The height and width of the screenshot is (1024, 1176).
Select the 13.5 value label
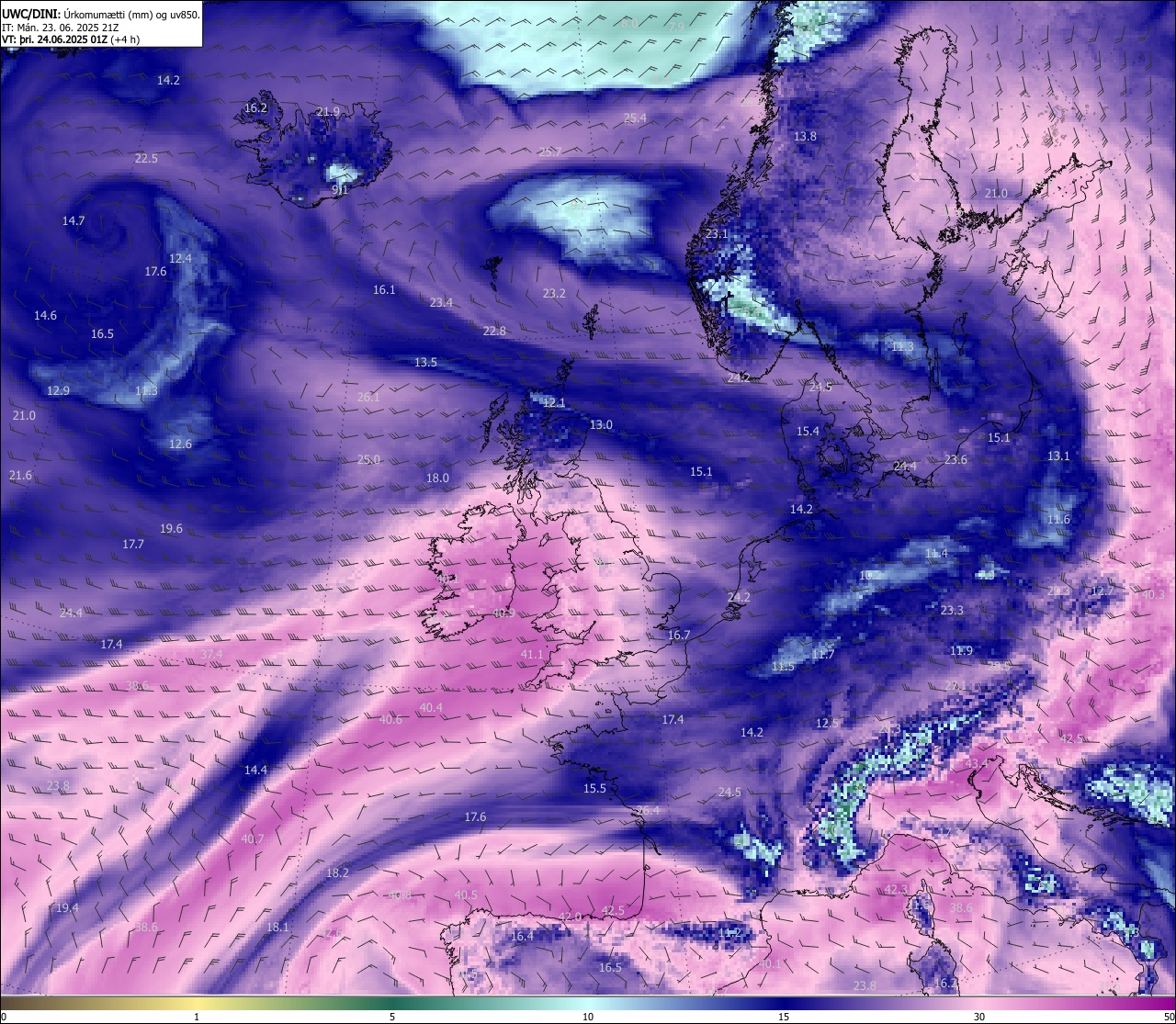(x=425, y=363)
